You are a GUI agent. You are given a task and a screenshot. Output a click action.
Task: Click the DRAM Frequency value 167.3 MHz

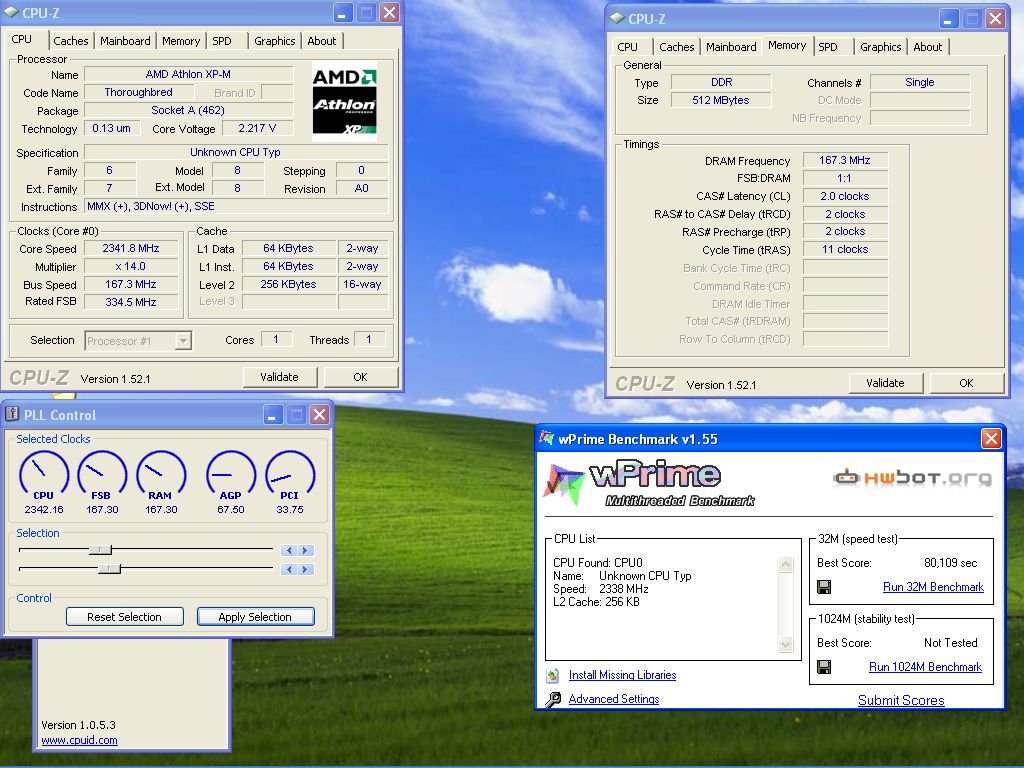[844, 160]
